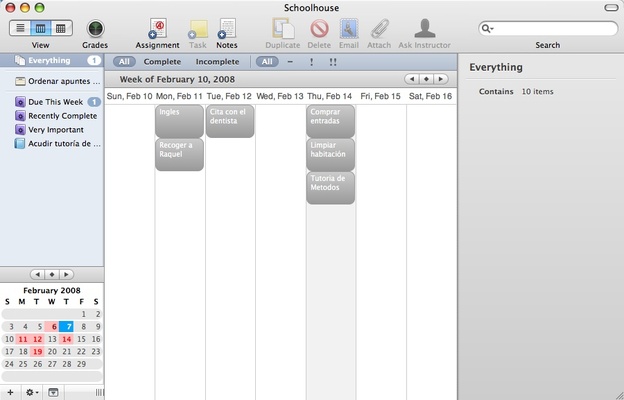624x400 pixels.
Task: Select Cita con el dentista item
Action: pyautogui.click(x=230, y=121)
